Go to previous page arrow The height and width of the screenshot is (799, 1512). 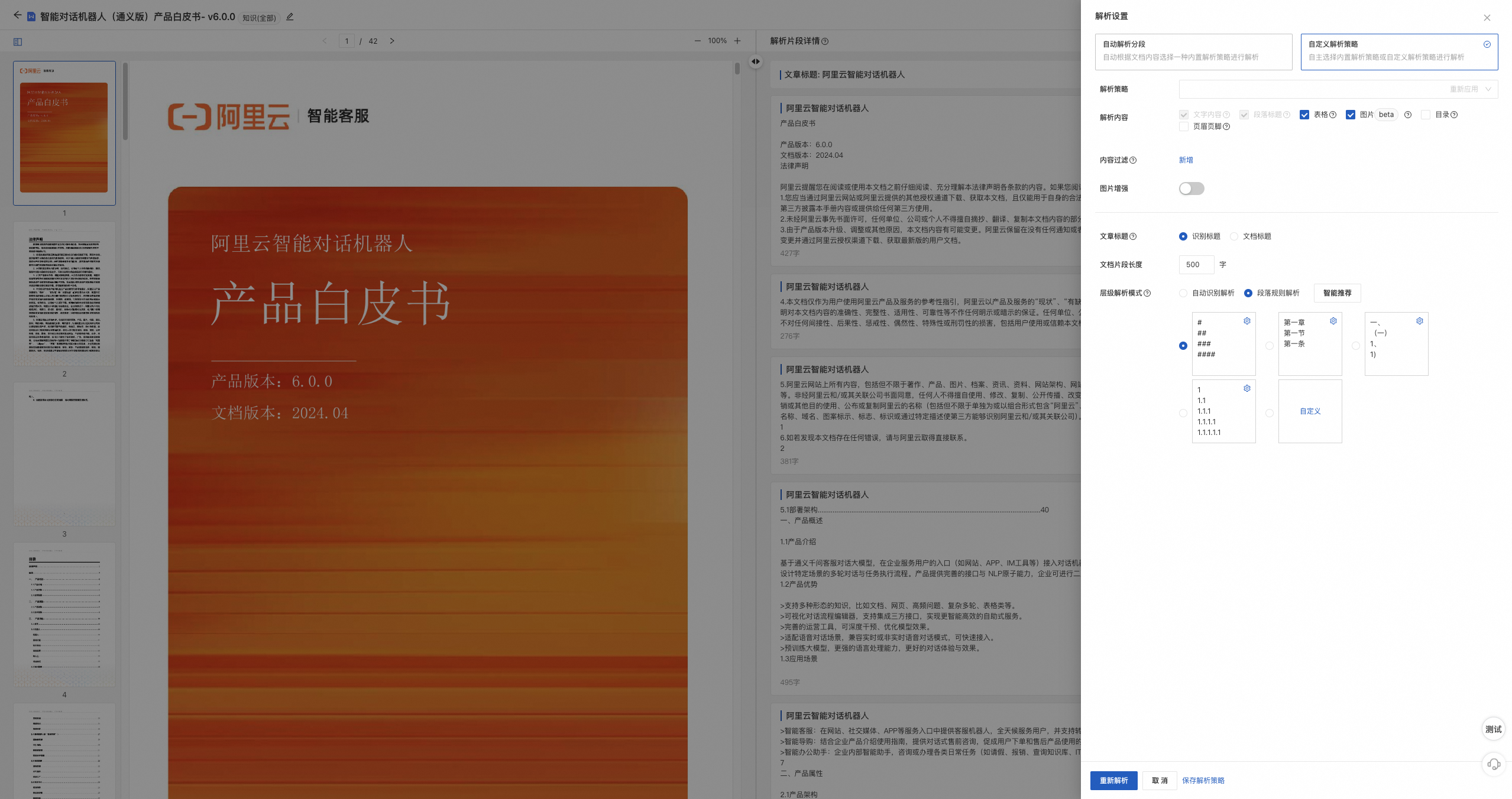(x=324, y=41)
